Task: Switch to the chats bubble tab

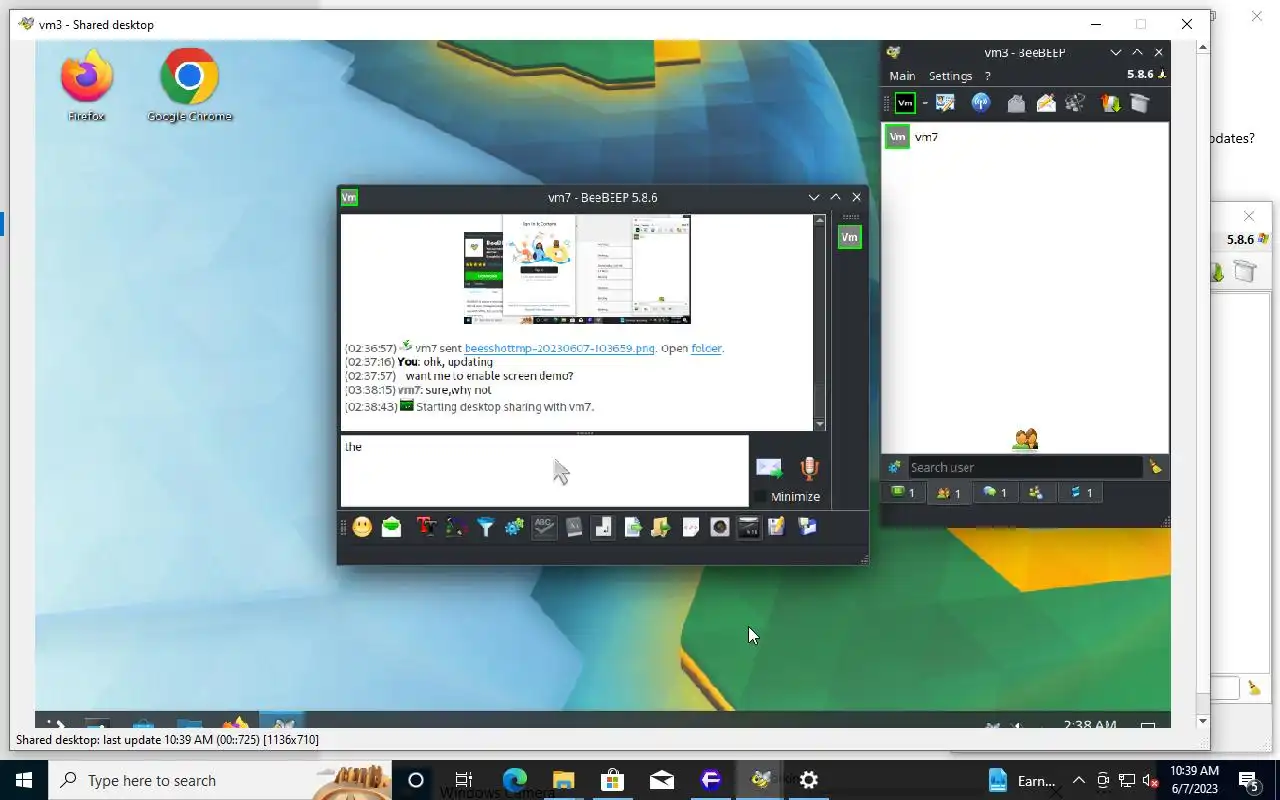Action: [x=994, y=492]
